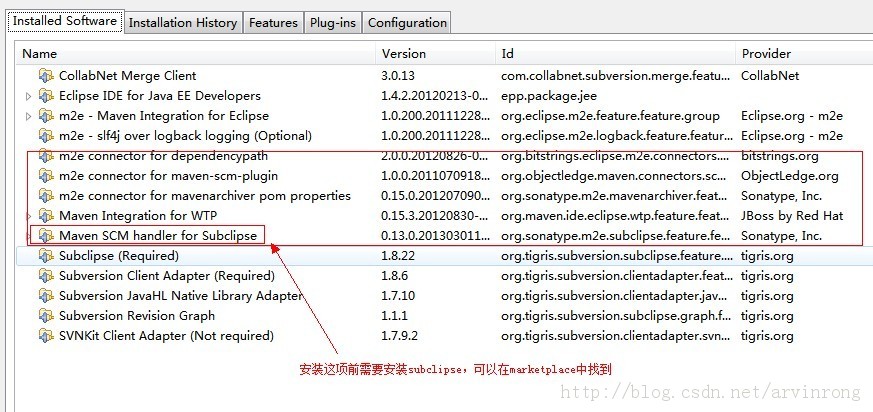Image resolution: width=873 pixels, height=412 pixels.
Task: Click the CollabNet Merge Client feature icon
Action: (x=46, y=76)
